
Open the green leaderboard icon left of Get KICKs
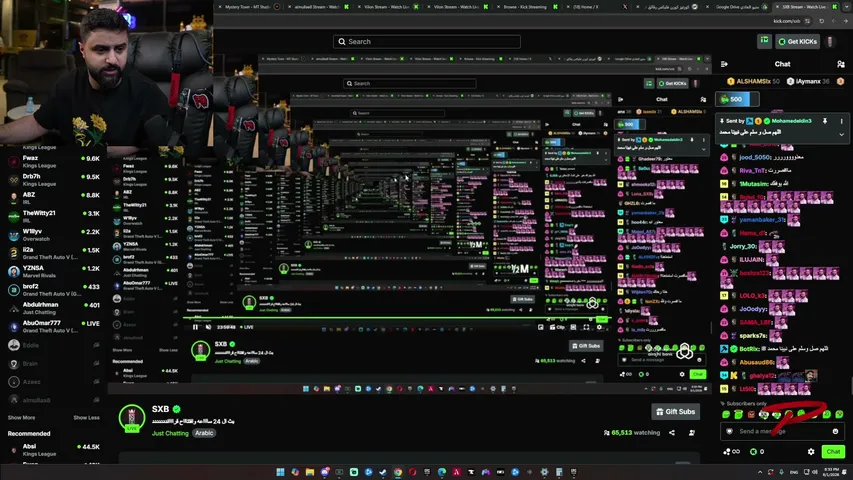(764, 41)
